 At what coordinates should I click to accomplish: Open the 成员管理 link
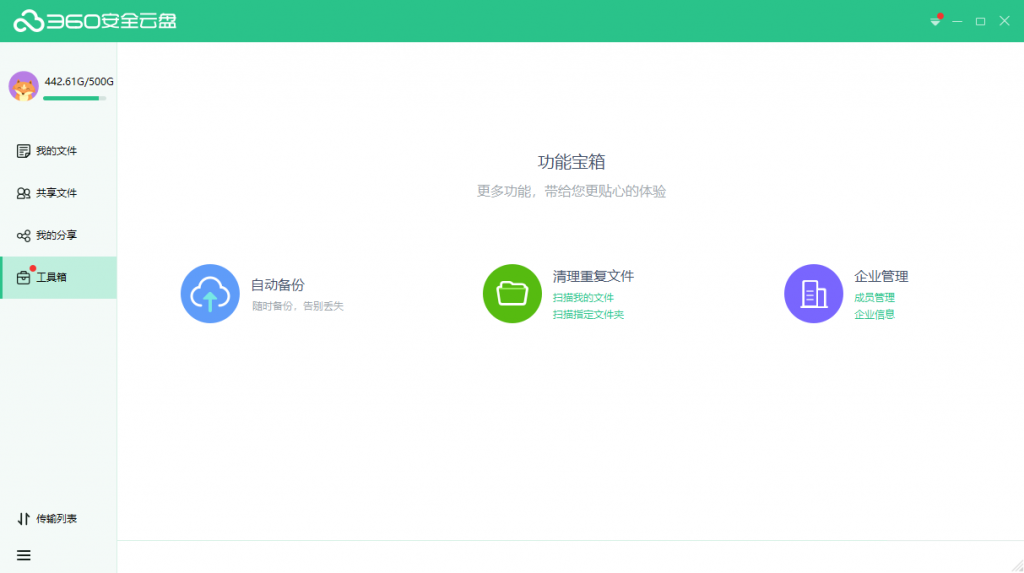point(874,298)
